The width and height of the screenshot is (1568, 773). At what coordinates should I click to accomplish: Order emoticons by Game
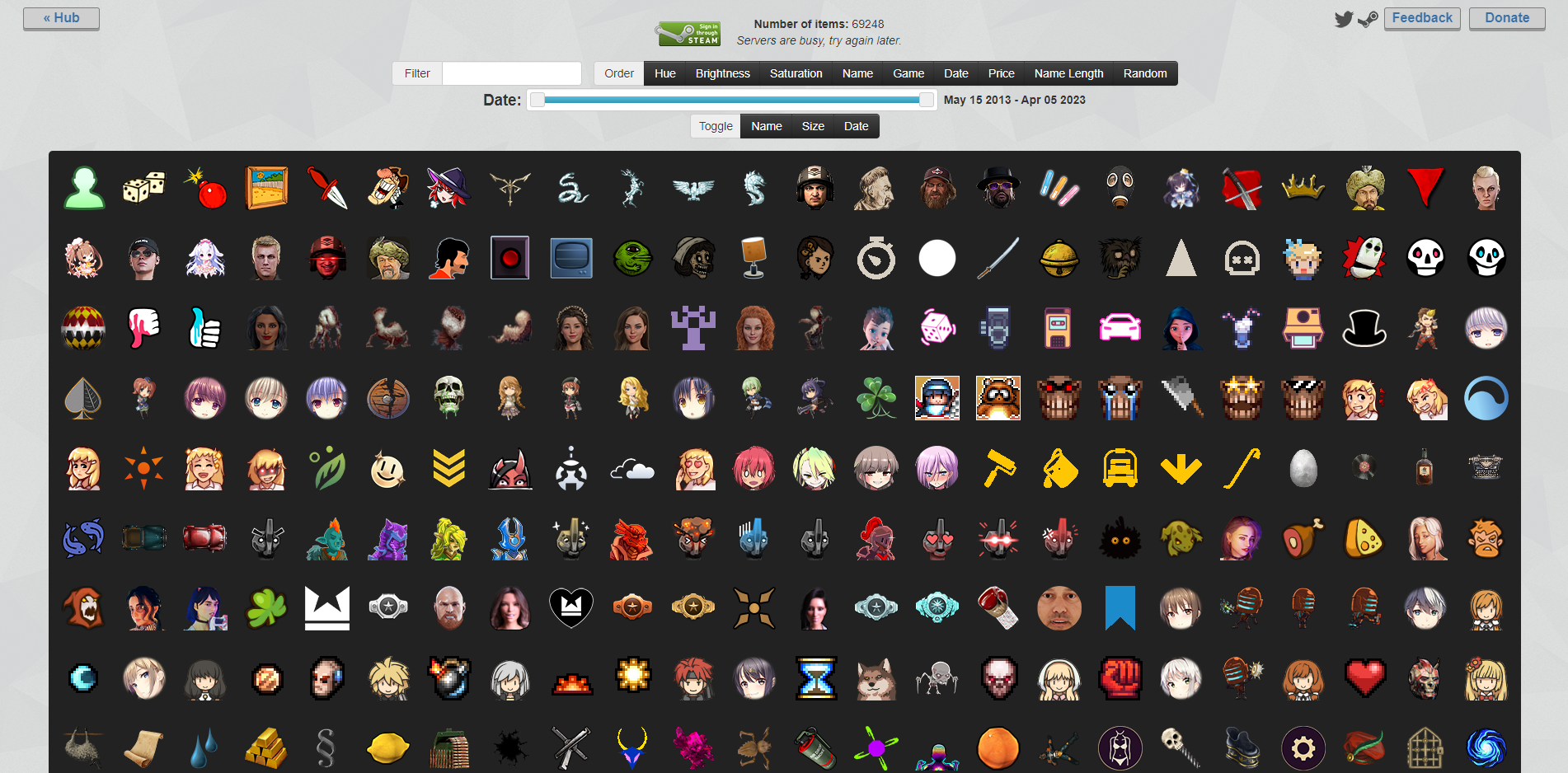(x=908, y=73)
